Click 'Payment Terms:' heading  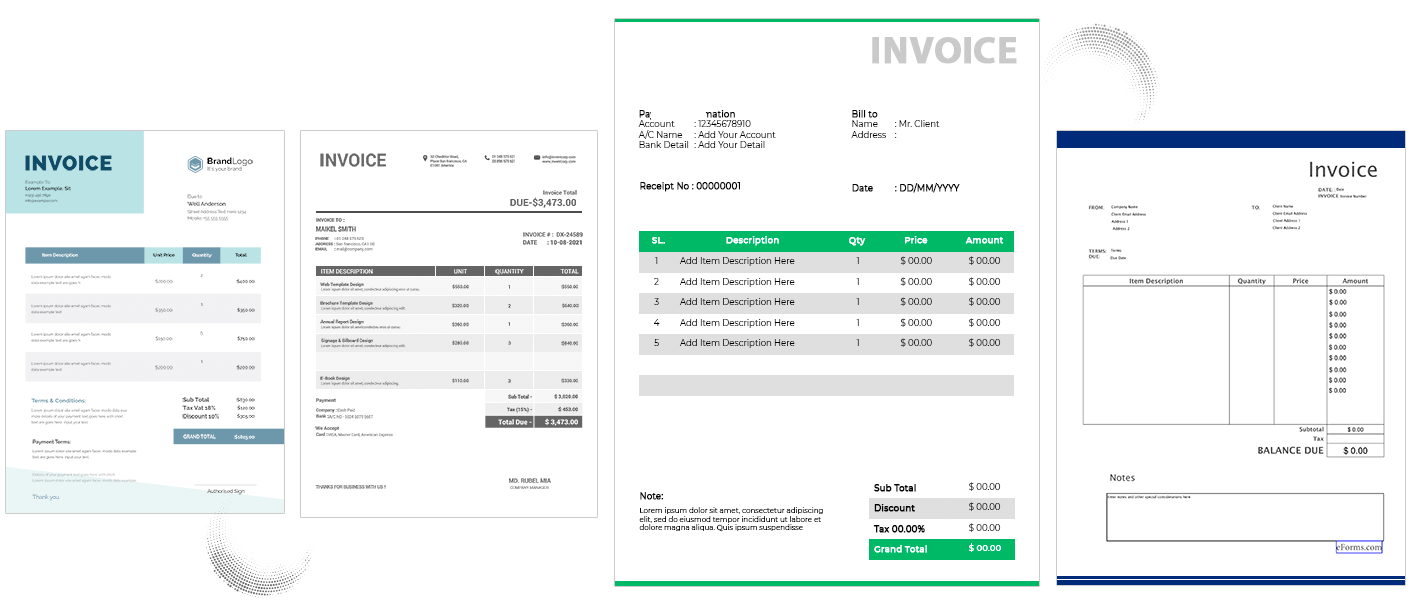[51, 442]
